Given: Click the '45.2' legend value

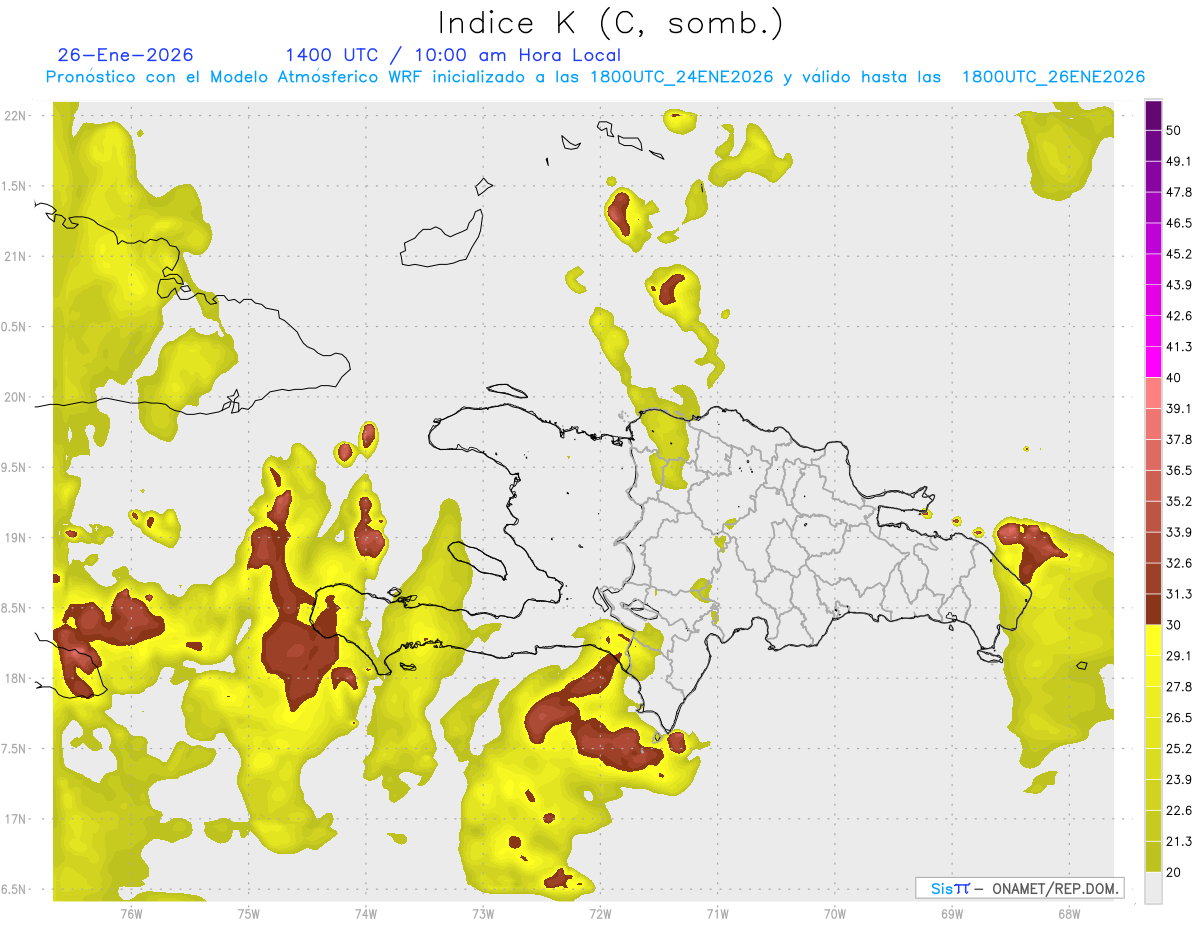Looking at the screenshot, I should click(1178, 254).
